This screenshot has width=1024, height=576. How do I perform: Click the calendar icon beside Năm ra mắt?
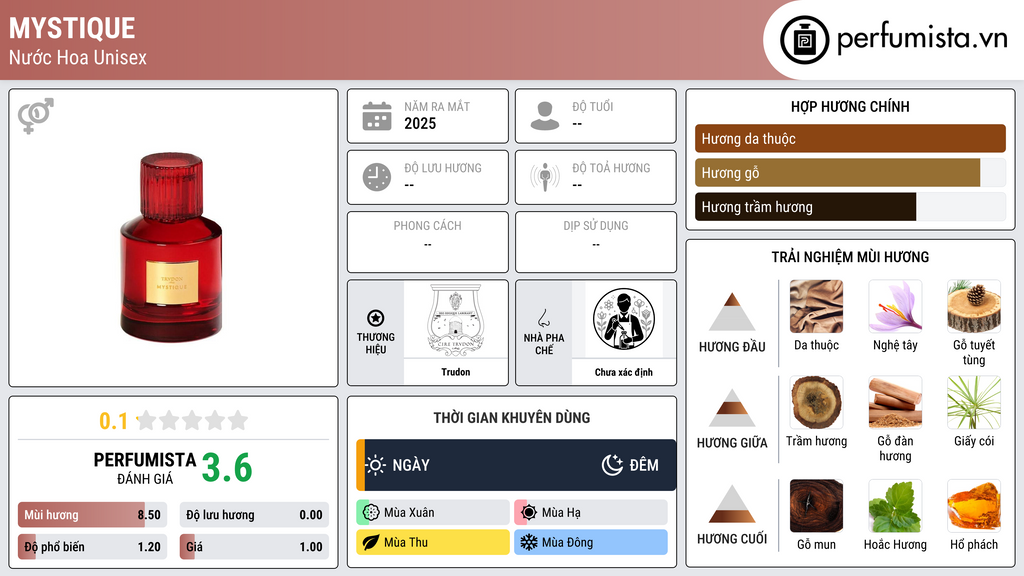tap(377, 116)
